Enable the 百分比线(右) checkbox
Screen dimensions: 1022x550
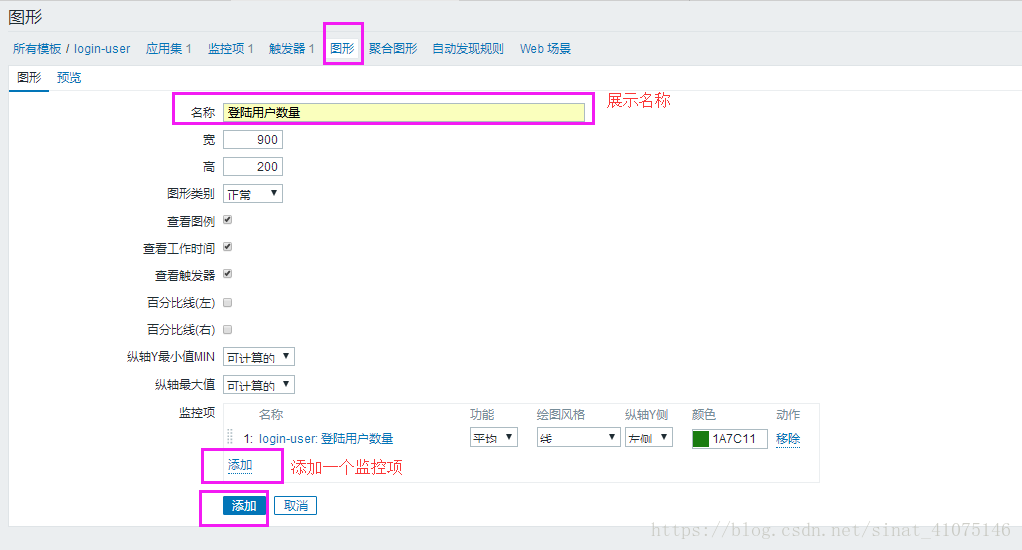227,330
